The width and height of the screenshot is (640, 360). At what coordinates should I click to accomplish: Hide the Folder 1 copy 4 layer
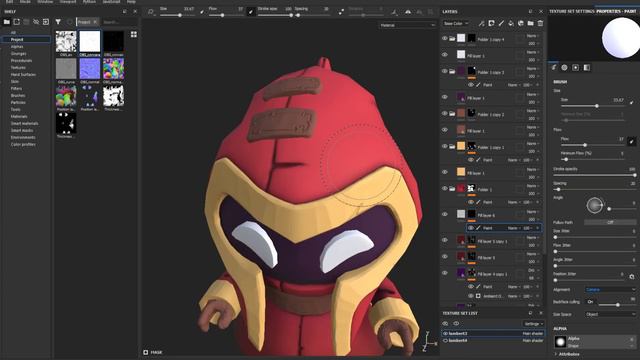coord(445,38)
